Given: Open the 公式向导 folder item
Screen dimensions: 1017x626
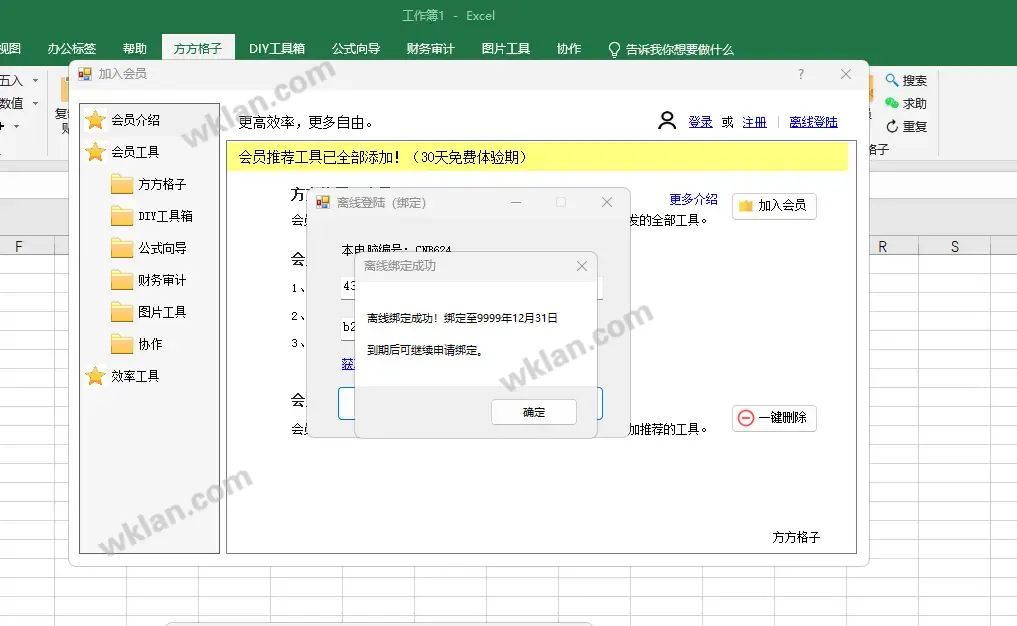Looking at the screenshot, I should click(162, 248).
